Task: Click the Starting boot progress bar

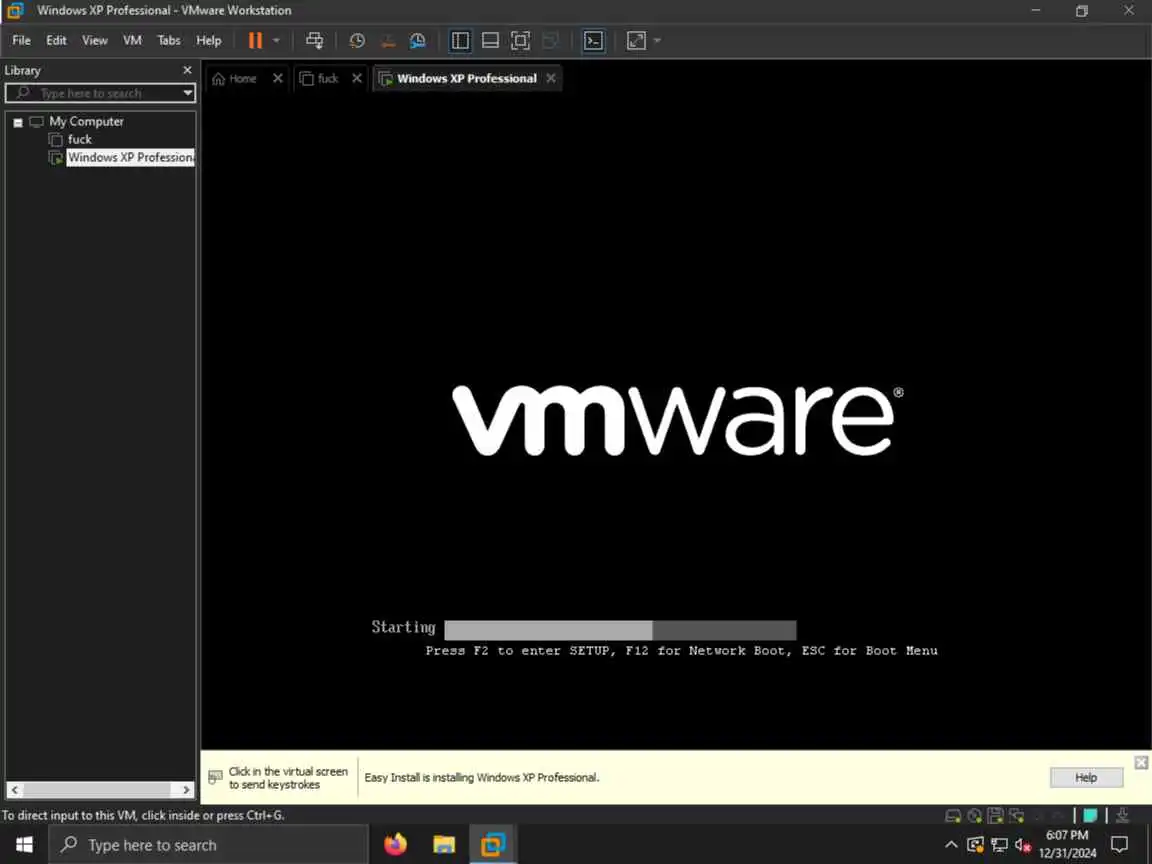Action: [620, 630]
